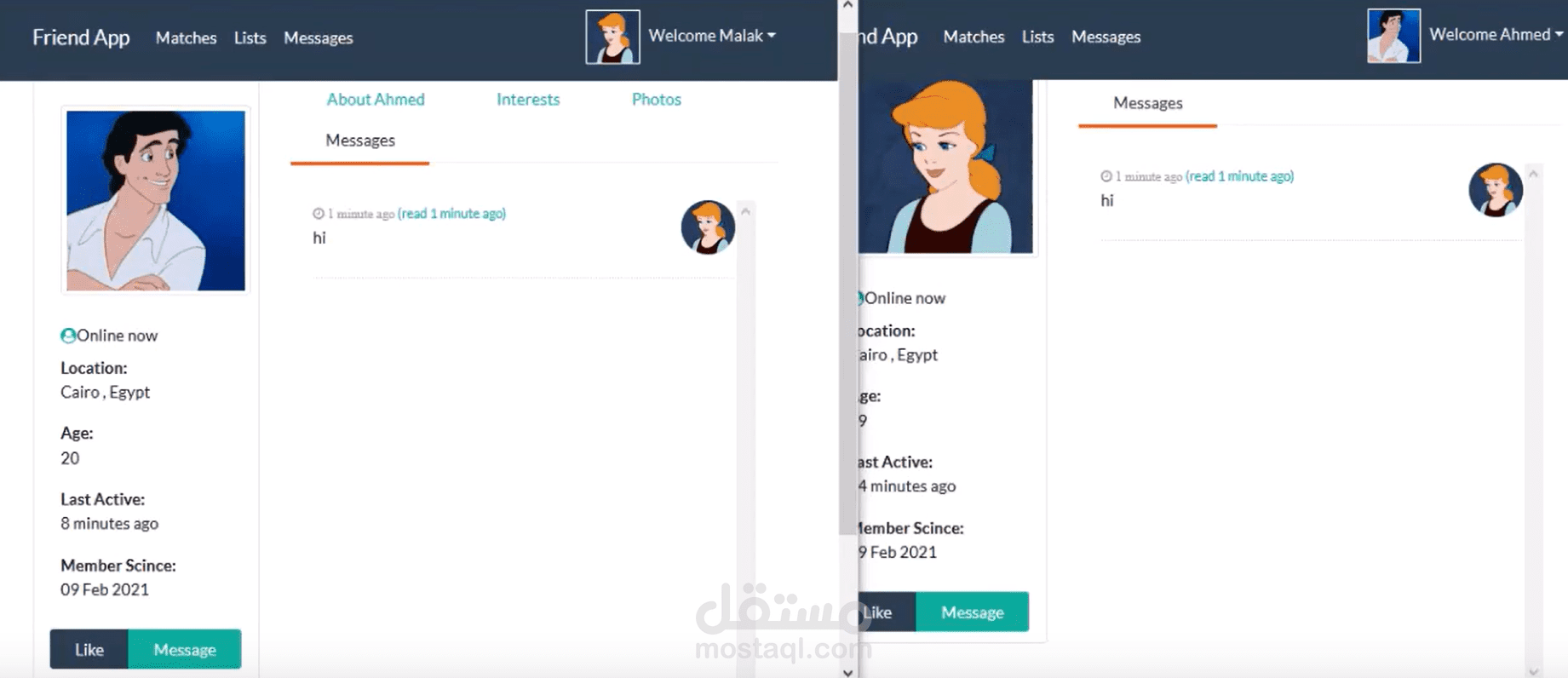
Task: Select the Messages tab on Ahmed's profile
Action: tap(360, 141)
